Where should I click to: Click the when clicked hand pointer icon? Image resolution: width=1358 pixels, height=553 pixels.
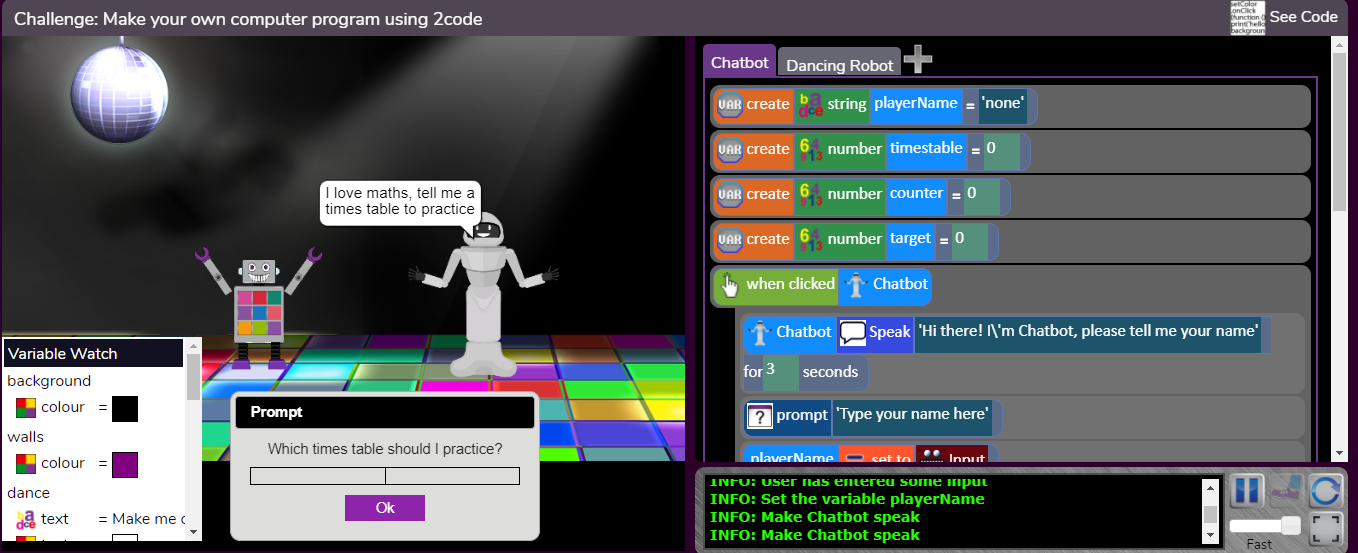(x=729, y=285)
